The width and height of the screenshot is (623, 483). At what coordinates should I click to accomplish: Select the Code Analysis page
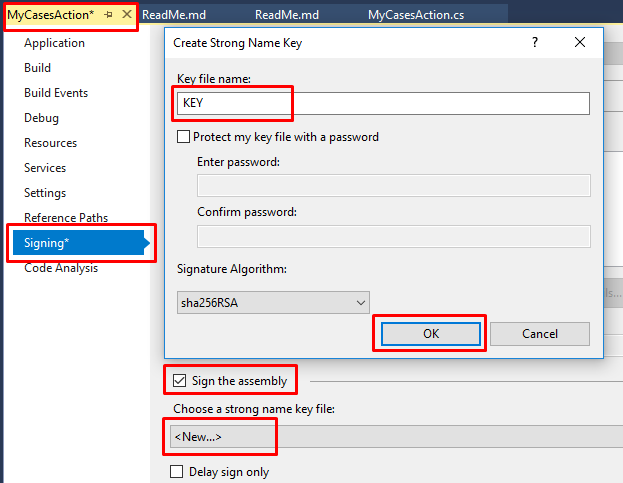tap(61, 268)
